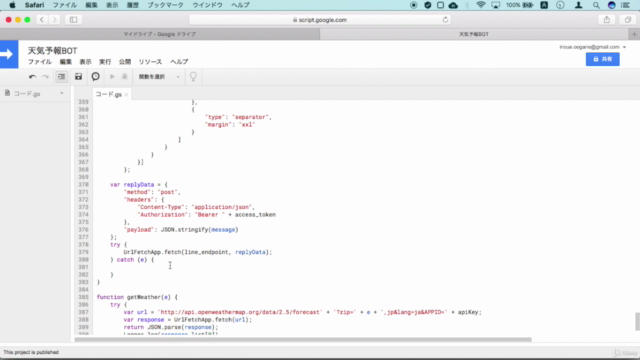This screenshot has height=360, width=640.
Task: Click the '"payload": JSON.stringify(message)' line
Action: [x=181, y=230]
